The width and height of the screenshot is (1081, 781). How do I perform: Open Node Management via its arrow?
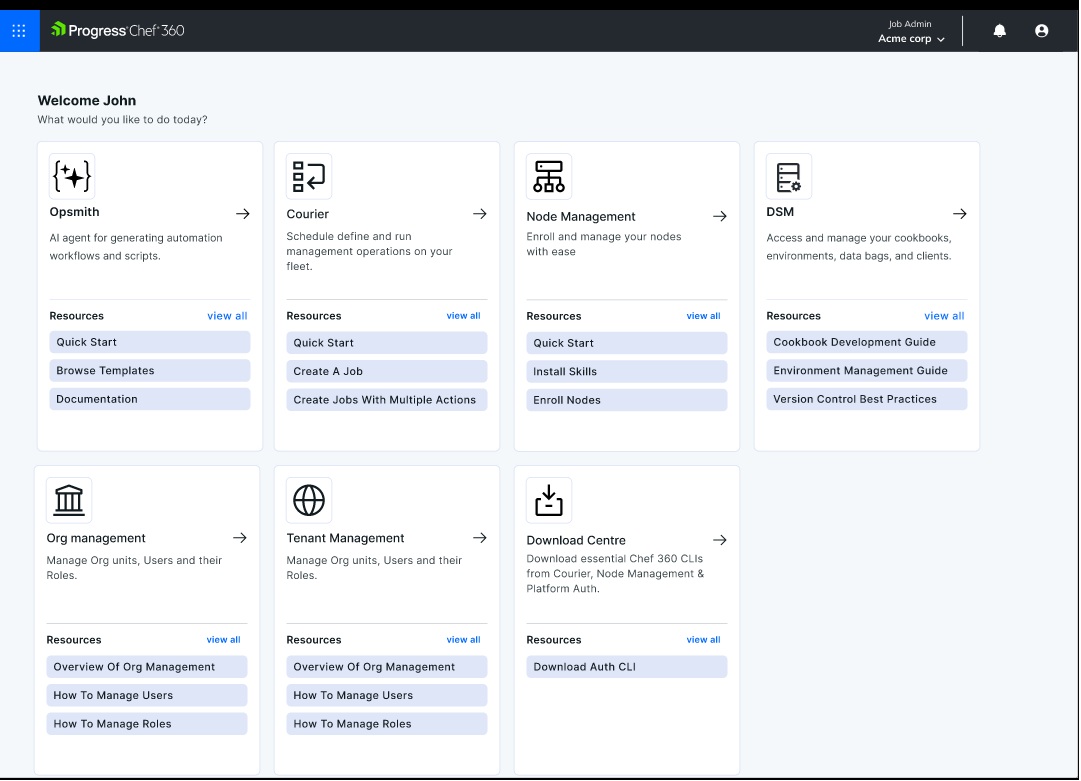coord(720,216)
